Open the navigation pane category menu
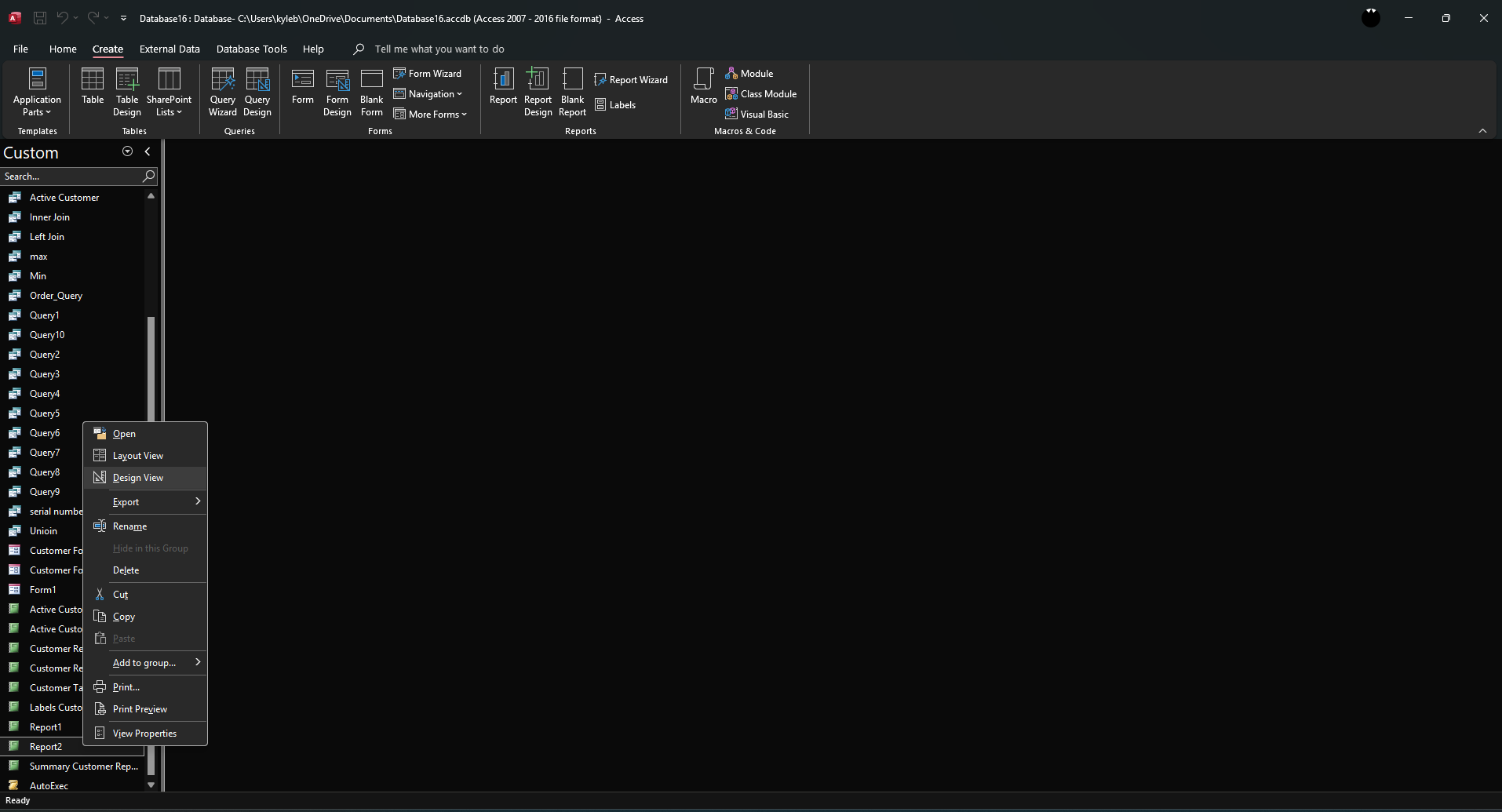This screenshot has width=1502, height=812. point(127,151)
